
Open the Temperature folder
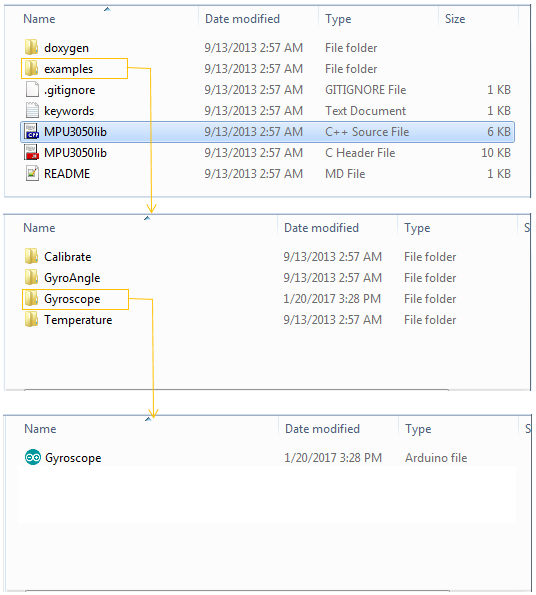click(68, 320)
